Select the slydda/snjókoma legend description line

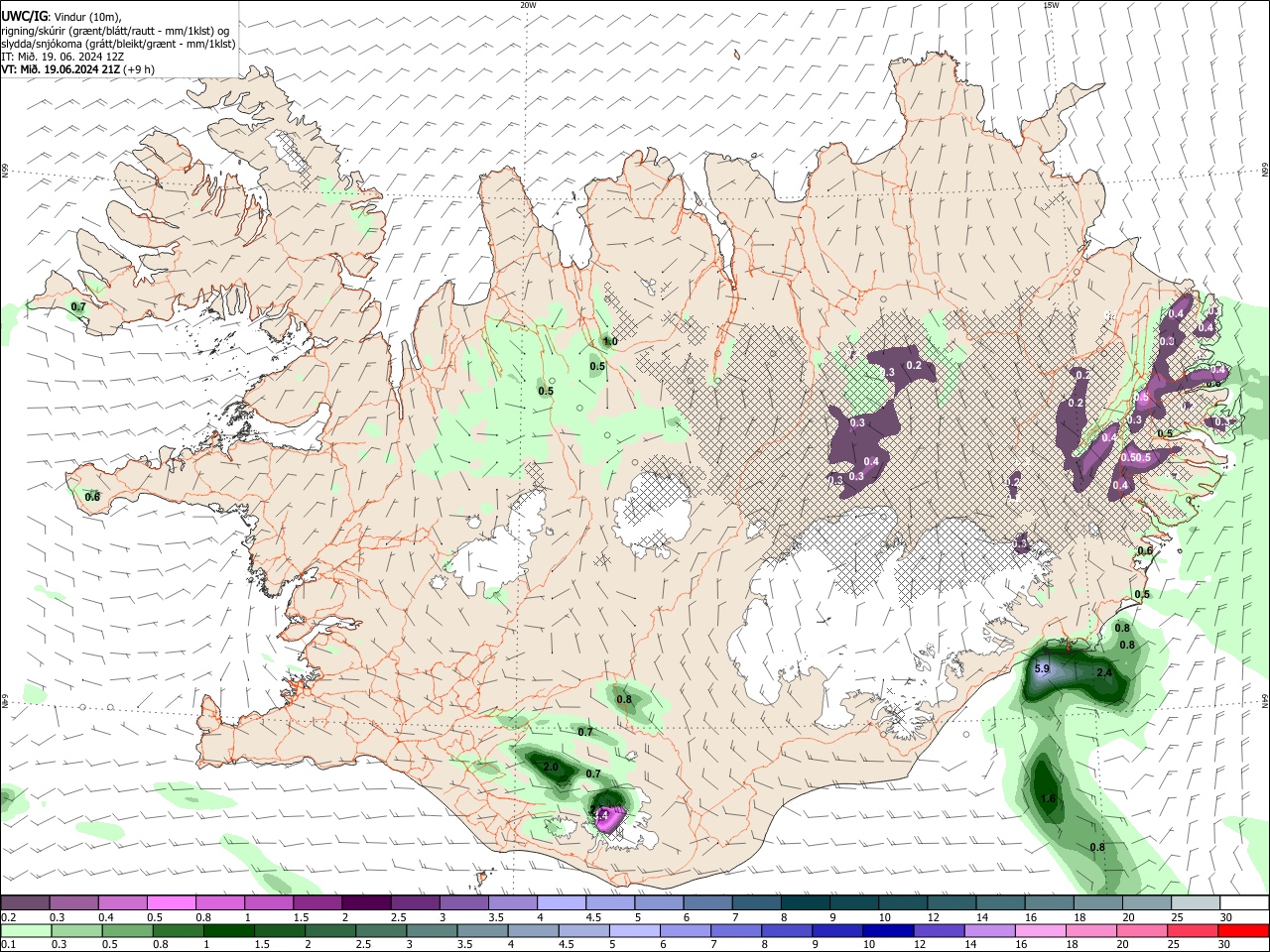pyautogui.click(x=118, y=44)
